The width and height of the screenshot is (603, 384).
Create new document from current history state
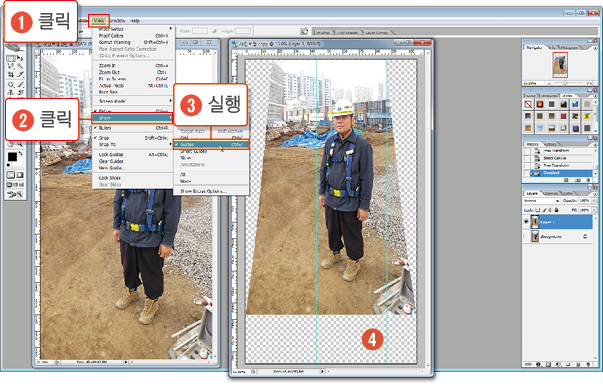[x=566, y=180]
